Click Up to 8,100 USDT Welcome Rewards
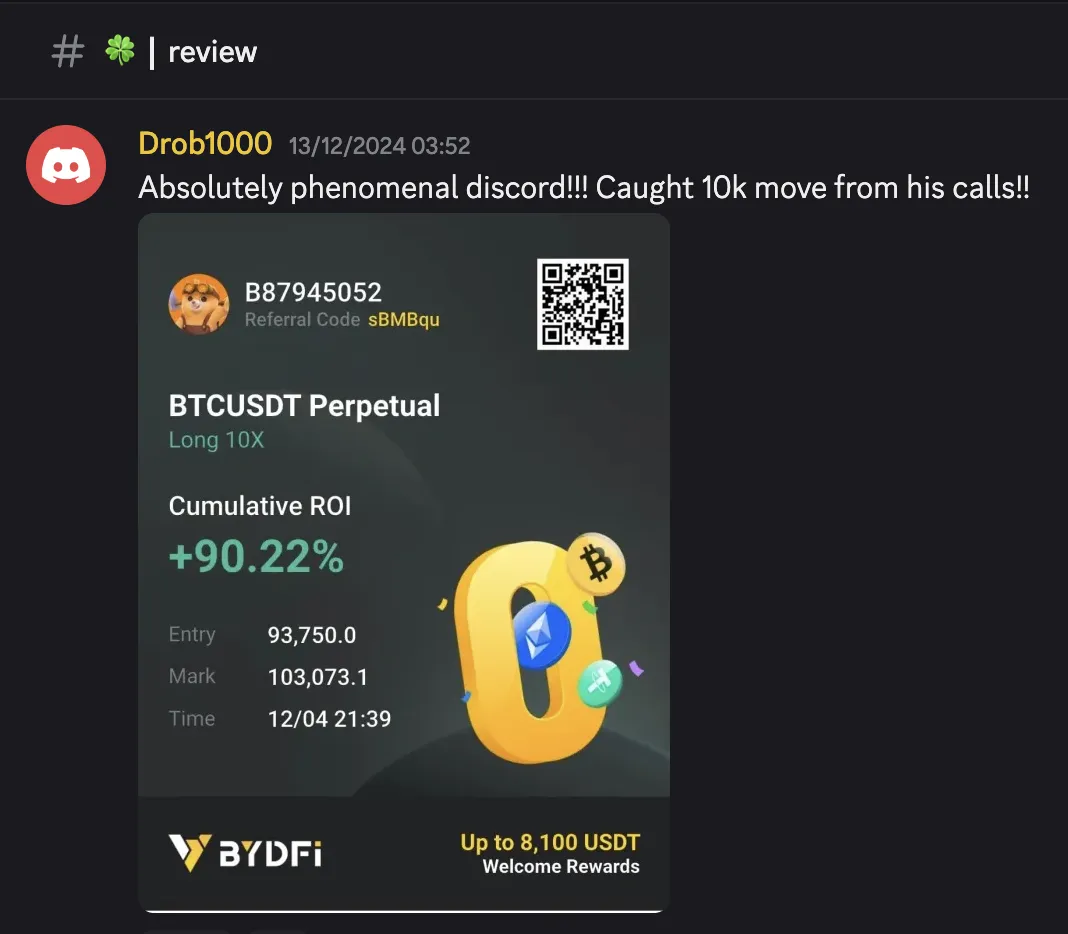 click(550, 854)
